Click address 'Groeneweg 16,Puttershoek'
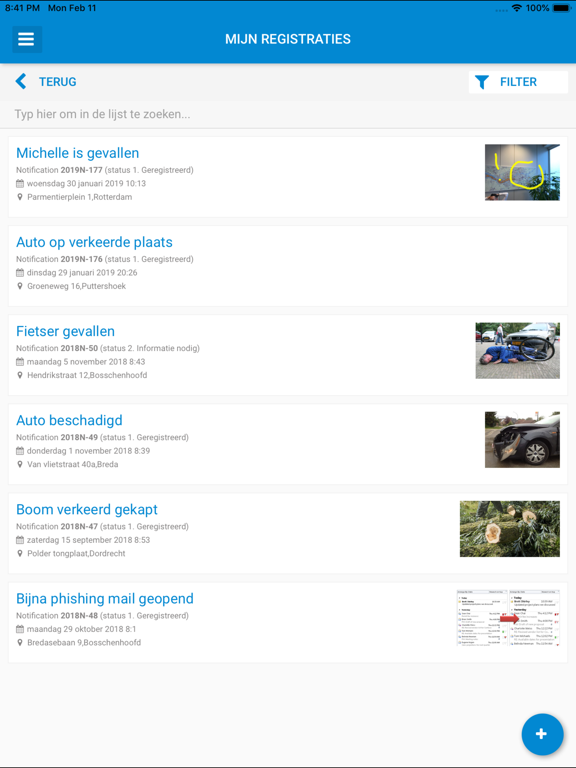The width and height of the screenshot is (576, 768). pyautogui.click(x=77, y=286)
